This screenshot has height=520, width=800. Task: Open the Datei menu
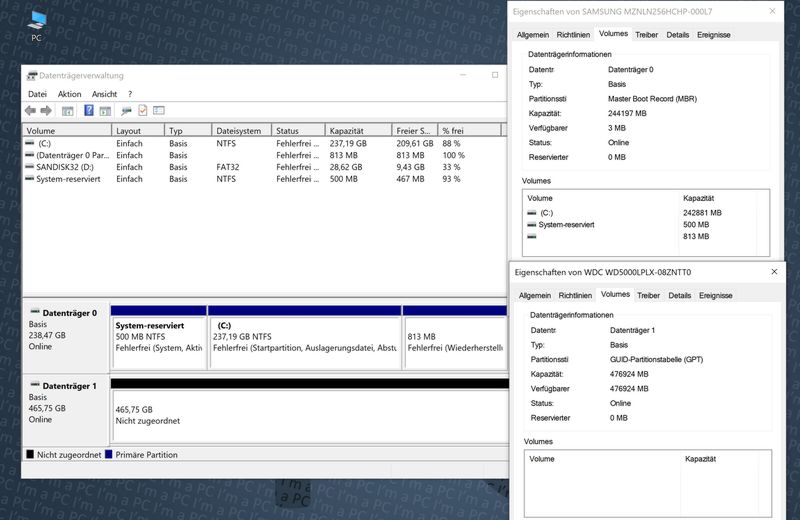click(x=37, y=94)
